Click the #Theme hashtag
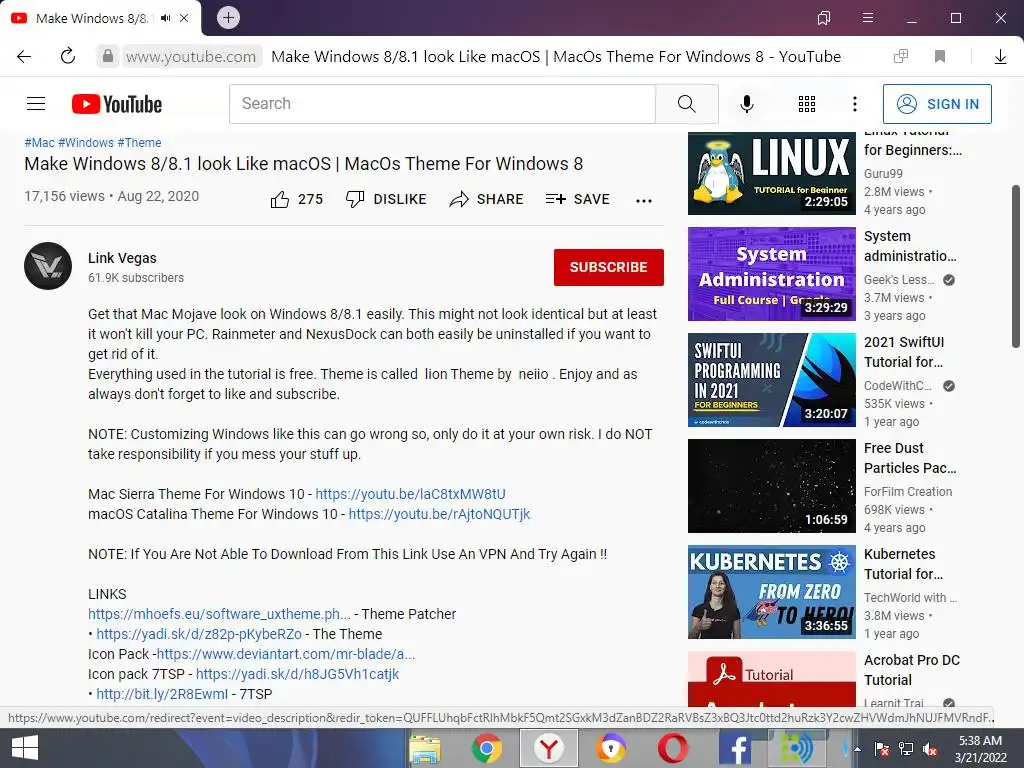The height and width of the screenshot is (768, 1024). [x=139, y=142]
